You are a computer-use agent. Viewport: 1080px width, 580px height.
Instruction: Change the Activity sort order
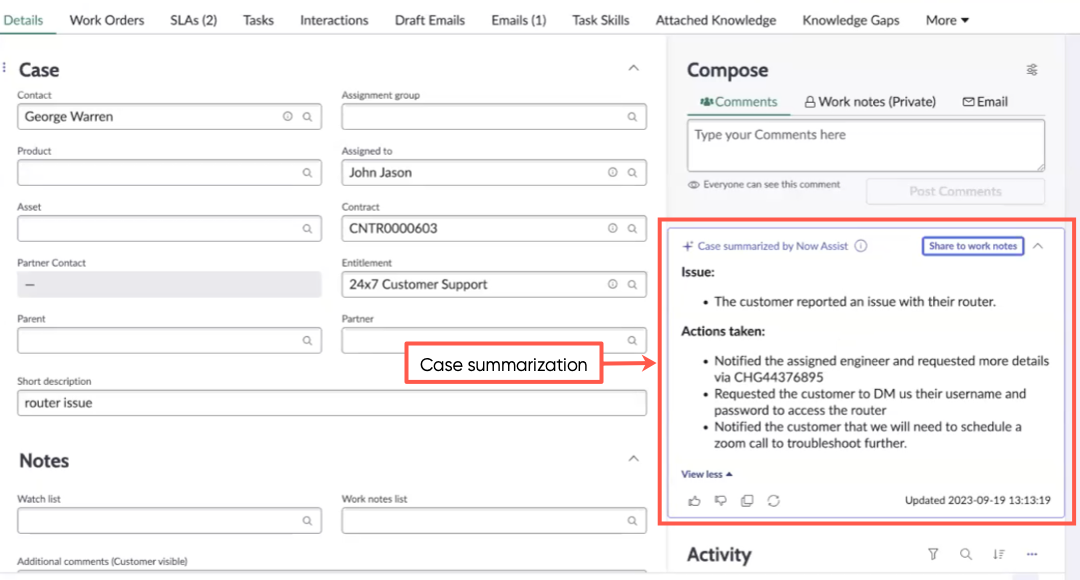point(999,554)
